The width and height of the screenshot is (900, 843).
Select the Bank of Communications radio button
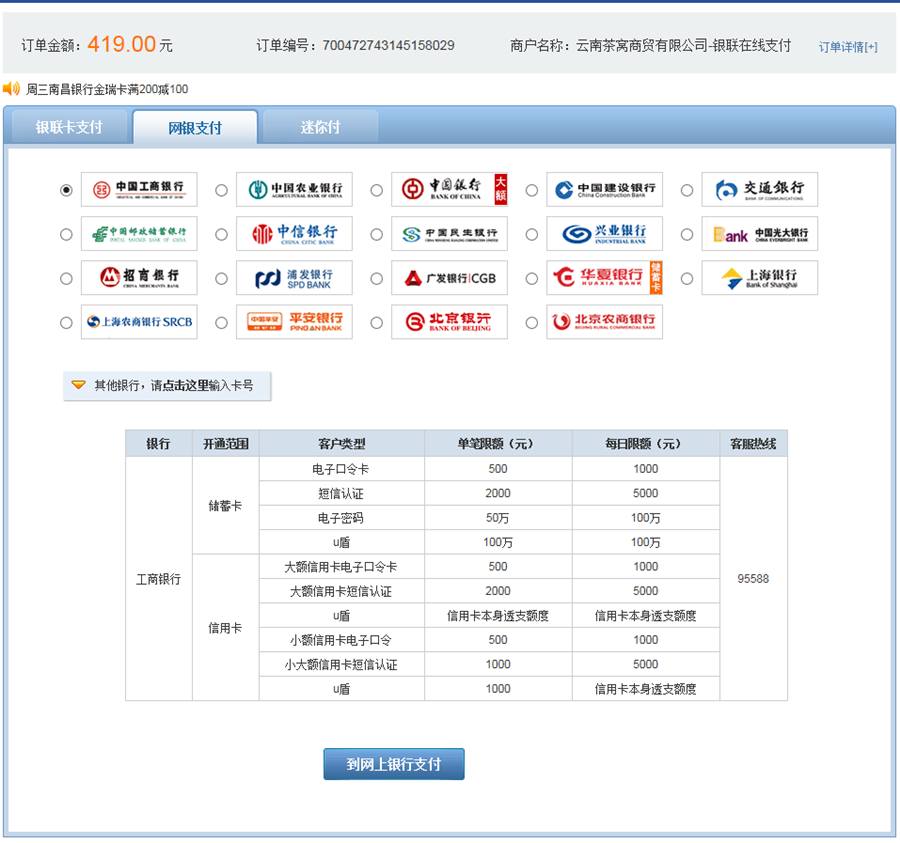click(x=687, y=190)
